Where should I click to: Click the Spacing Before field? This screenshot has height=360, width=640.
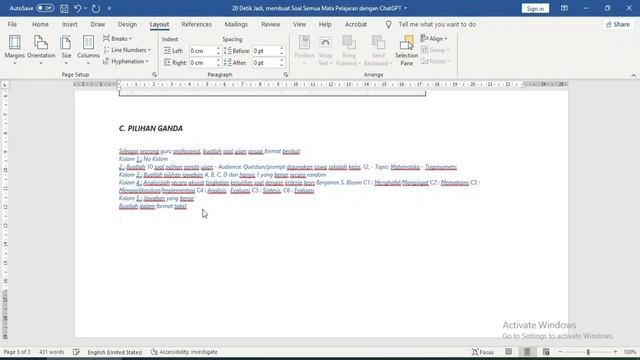click(265, 51)
